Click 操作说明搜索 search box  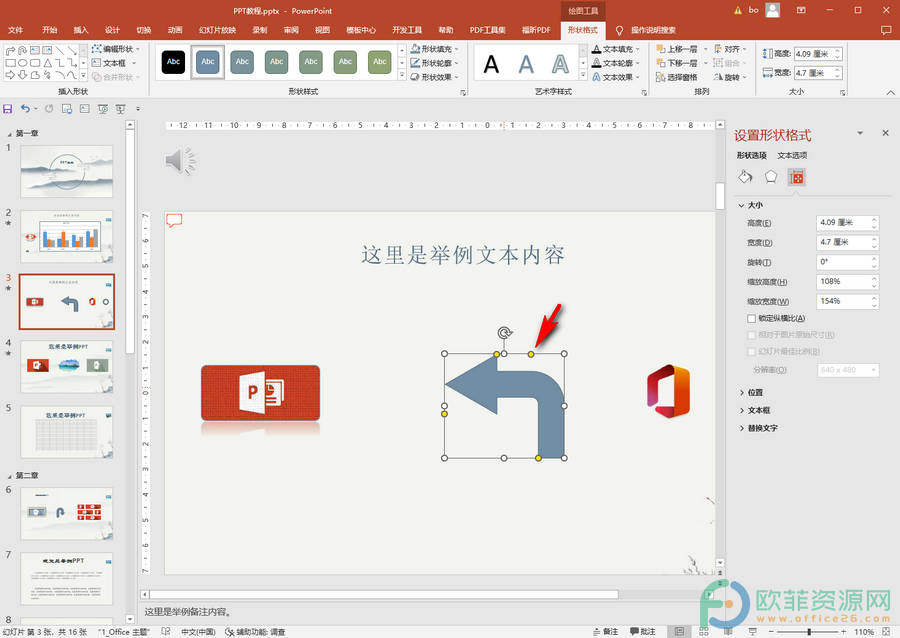(653, 30)
